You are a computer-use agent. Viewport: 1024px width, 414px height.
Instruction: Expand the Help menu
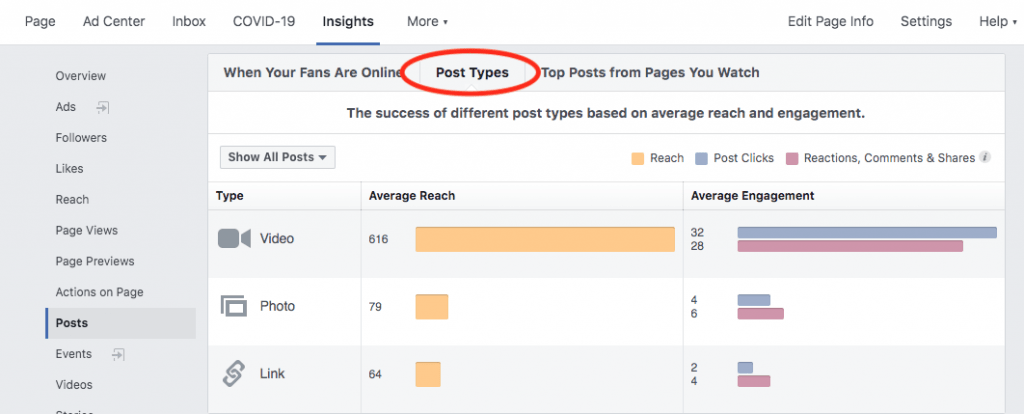[x=999, y=22]
